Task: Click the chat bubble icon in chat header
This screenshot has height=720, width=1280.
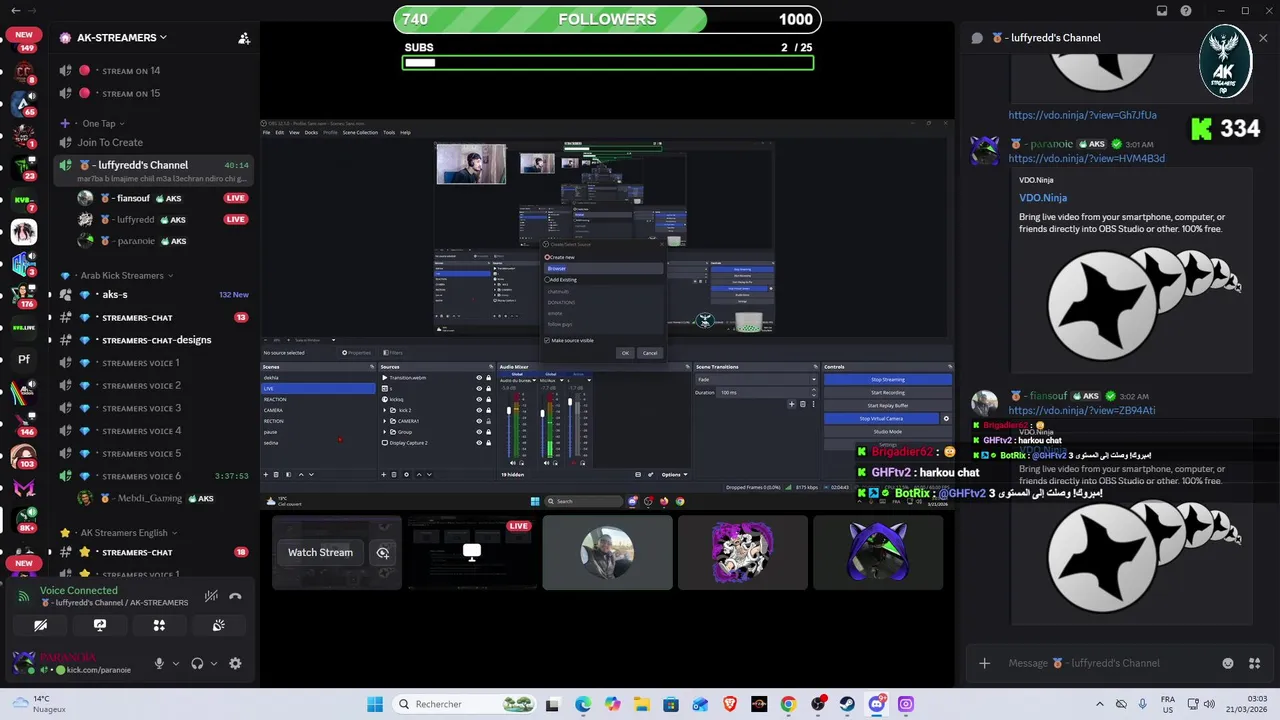Action: point(977,38)
